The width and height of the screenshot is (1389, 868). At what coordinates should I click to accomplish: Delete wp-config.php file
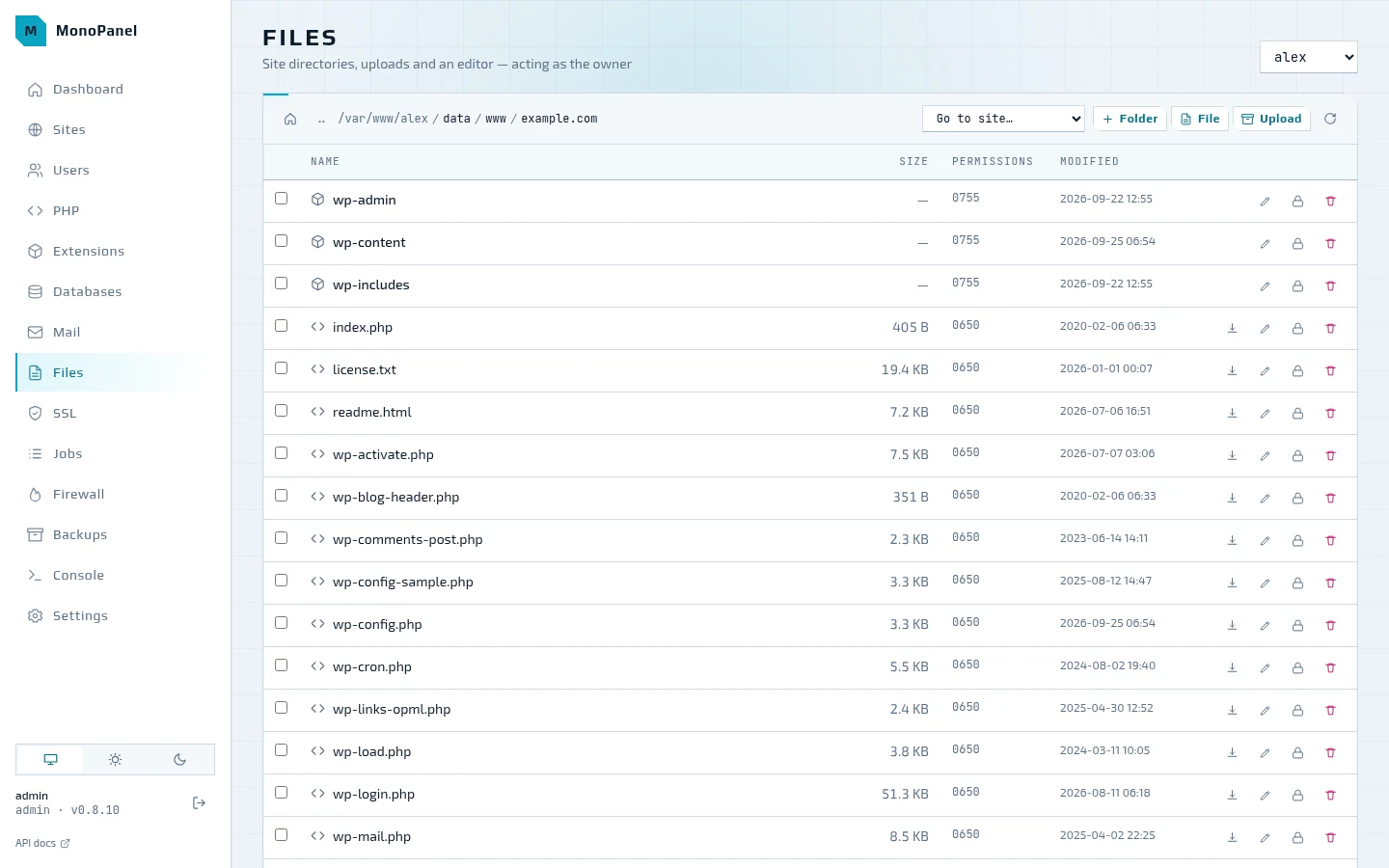pyautogui.click(x=1330, y=626)
